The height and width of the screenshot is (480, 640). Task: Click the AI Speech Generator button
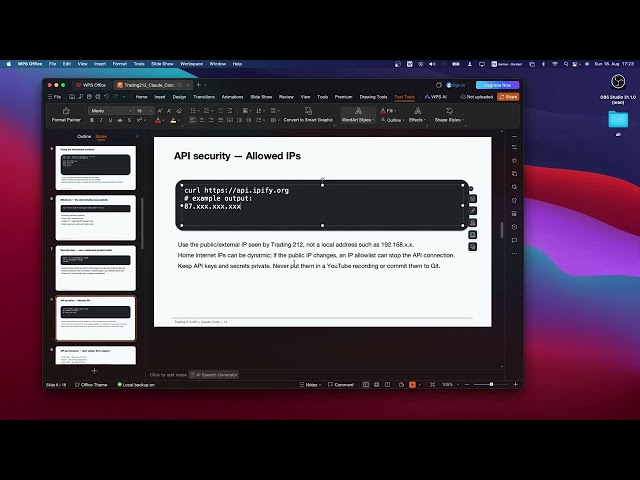[214, 375]
